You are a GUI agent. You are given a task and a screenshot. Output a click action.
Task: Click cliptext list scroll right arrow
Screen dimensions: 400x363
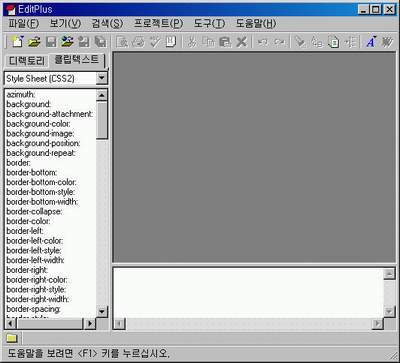coord(90,323)
